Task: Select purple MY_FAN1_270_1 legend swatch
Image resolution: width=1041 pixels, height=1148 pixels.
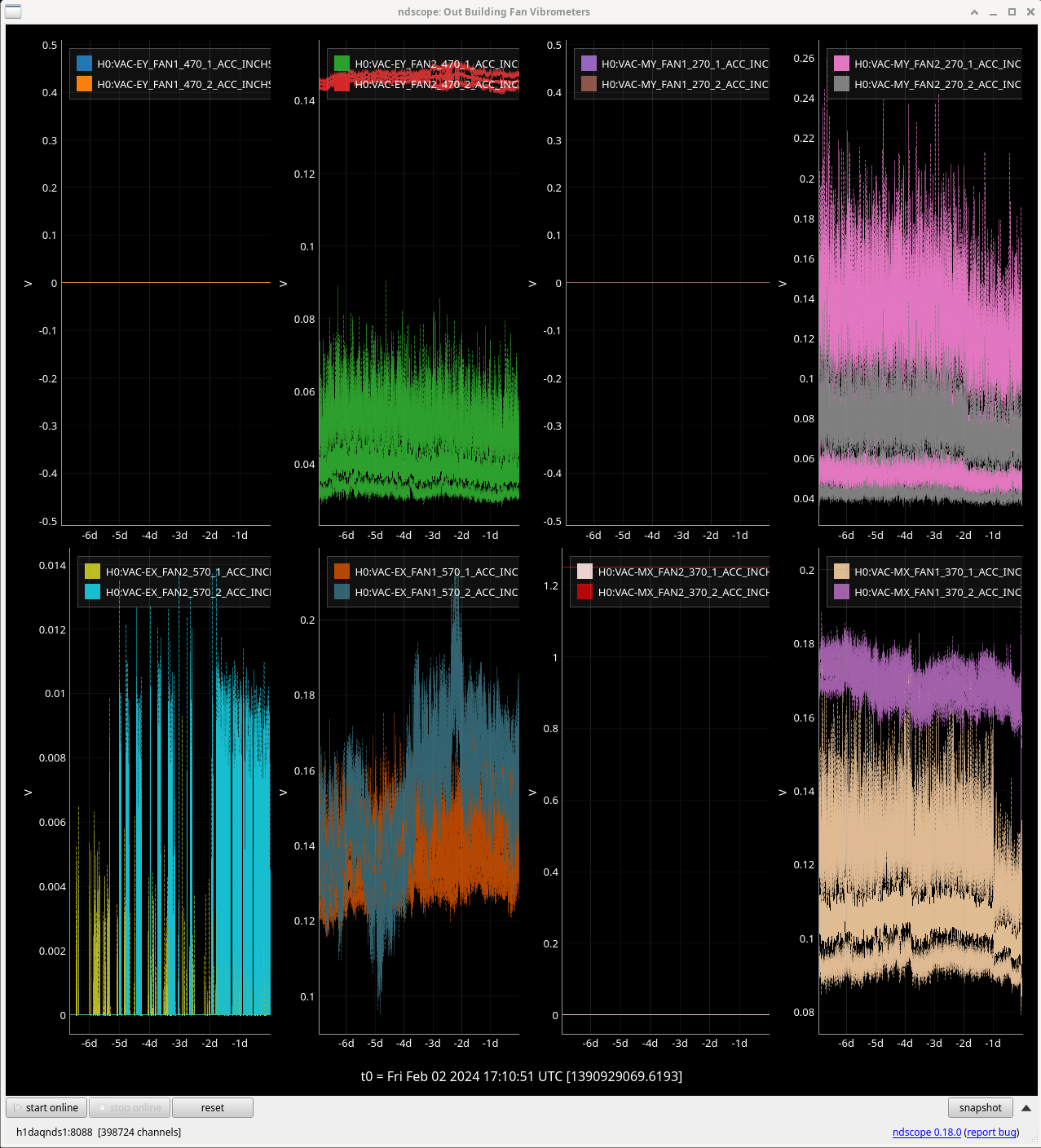Action: click(589, 64)
